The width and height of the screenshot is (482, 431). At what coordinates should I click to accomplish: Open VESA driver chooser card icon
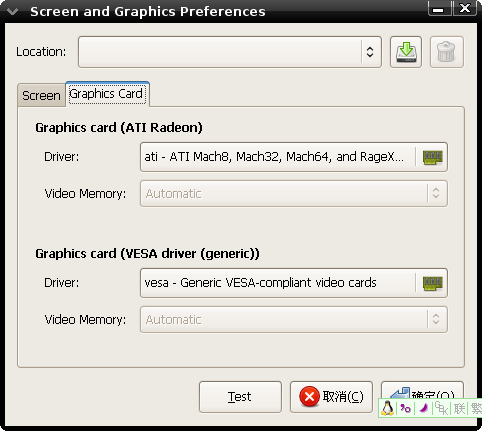[432, 283]
